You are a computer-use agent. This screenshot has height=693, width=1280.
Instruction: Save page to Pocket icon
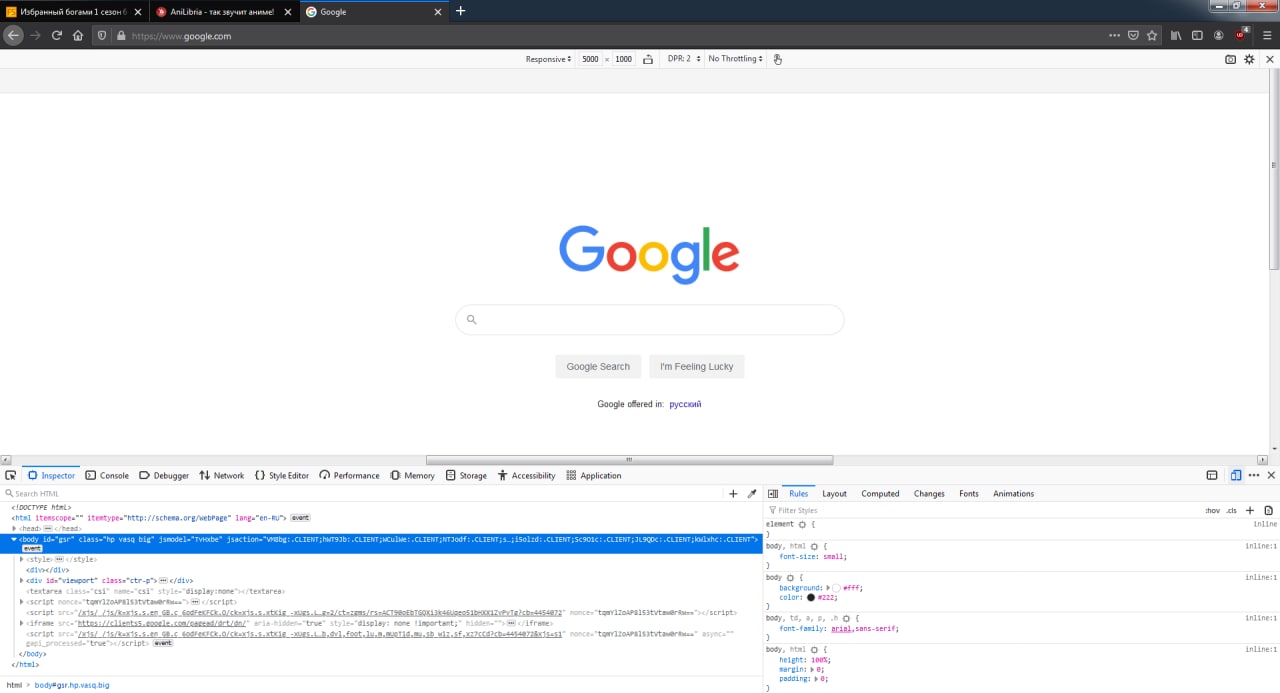pyautogui.click(x=1133, y=35)
